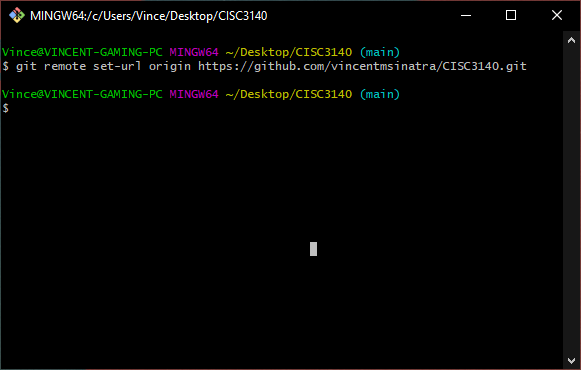The height and width of the screenshot is (370, 581).
Task: Close the MINGW64 terminal window
Action: coord(557,16)
